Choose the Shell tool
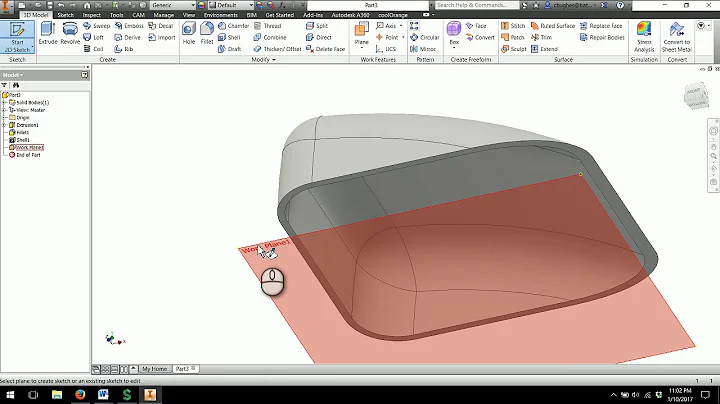720x404 pixels. pos(229,37)
